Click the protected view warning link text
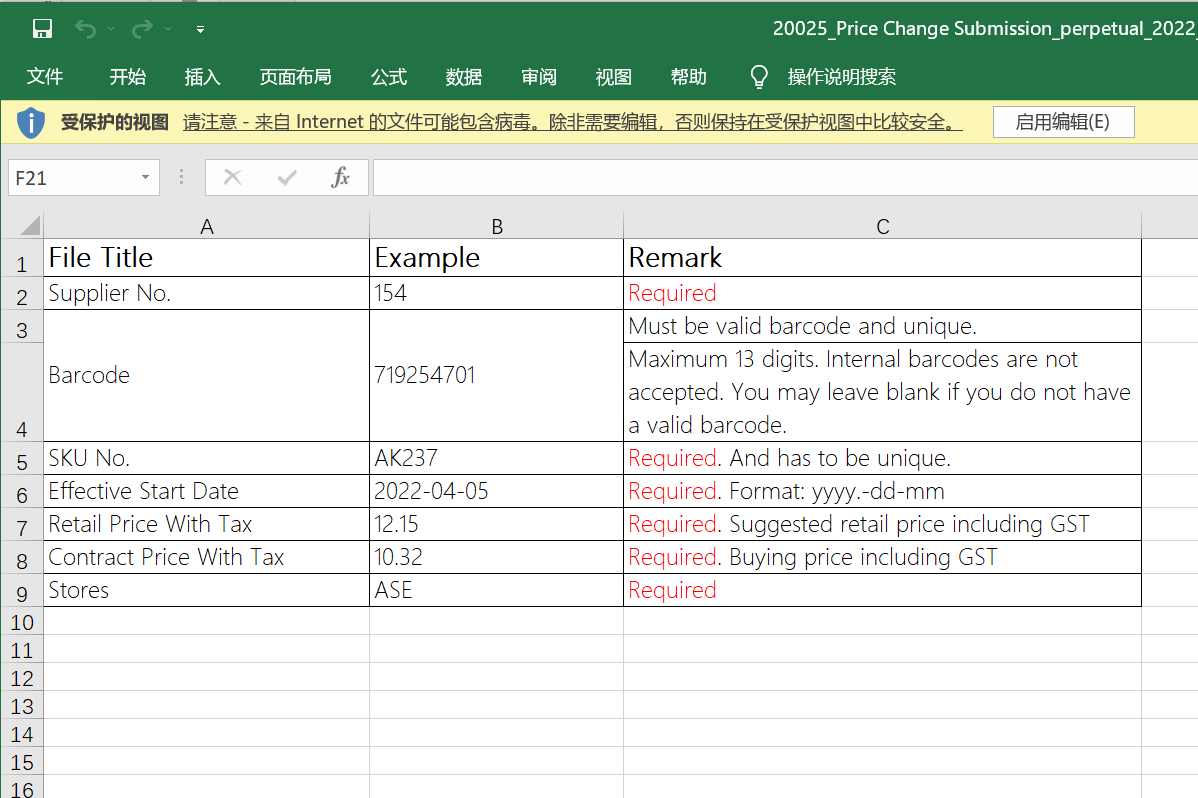 572,122
